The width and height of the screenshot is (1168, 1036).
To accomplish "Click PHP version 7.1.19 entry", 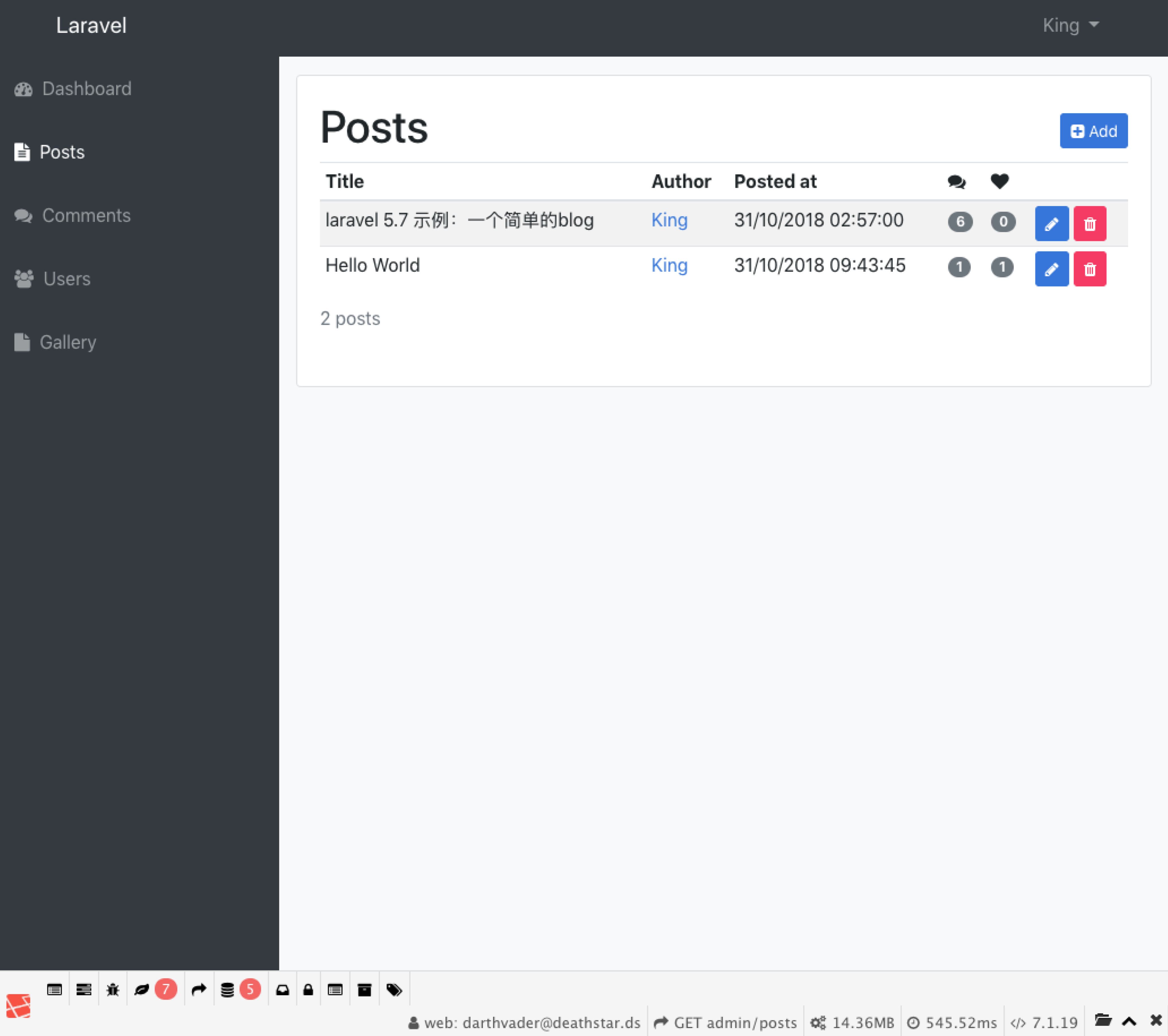I will click(x=1044, y=1022).
